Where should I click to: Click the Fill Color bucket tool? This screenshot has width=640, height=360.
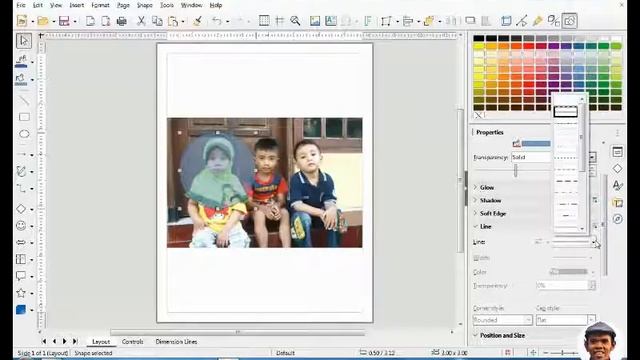[21, 79]
